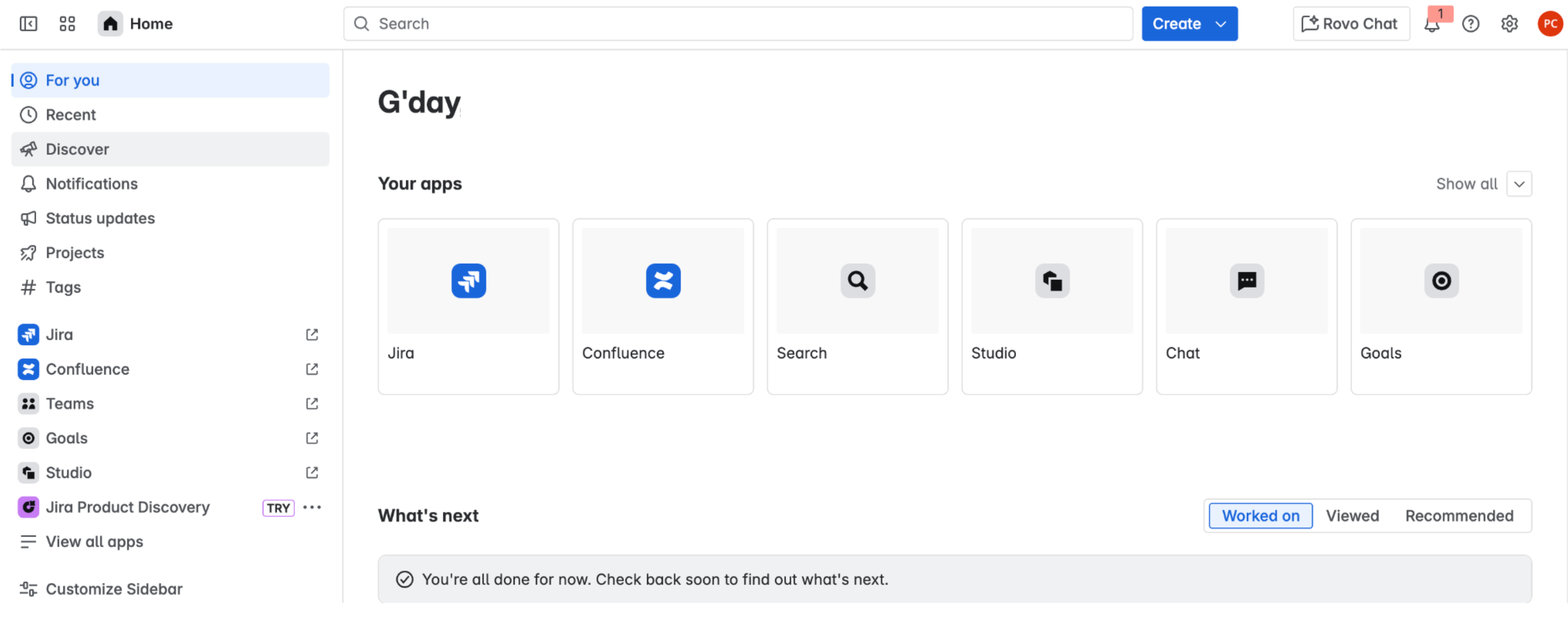Select Jira Product Discovery in the sidebar
1568x642 pixels.
tap(127, 507)
